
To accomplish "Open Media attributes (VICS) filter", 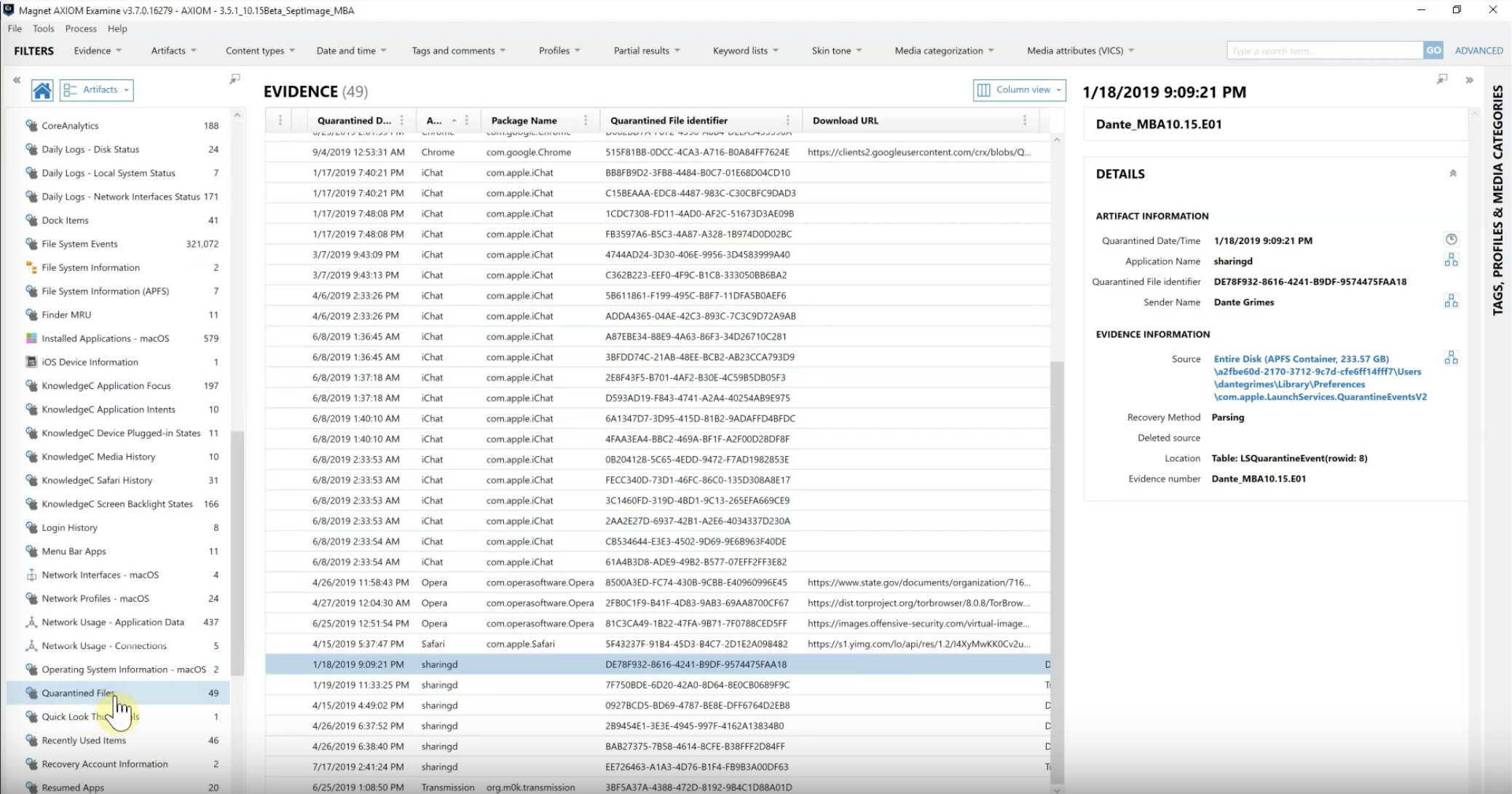I will click(1080, 50).
